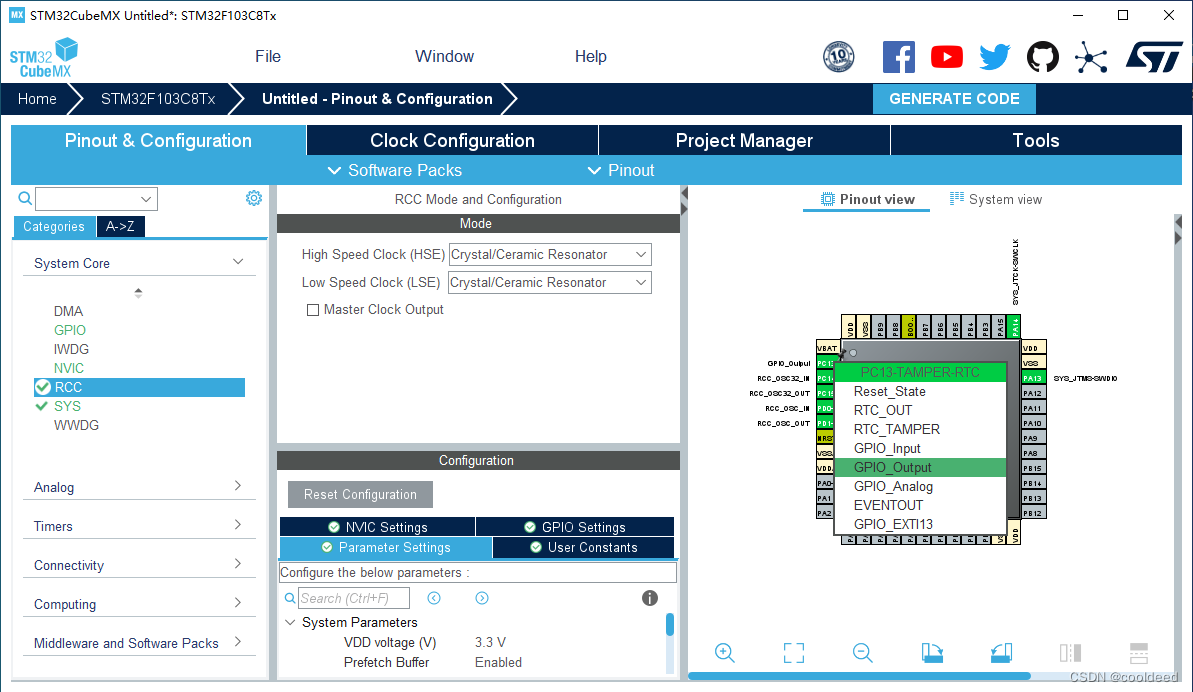Image resolution: width=1193 pixels, height=692 pixels.
Task: Open the Help menu
Action: pos(590,56)
